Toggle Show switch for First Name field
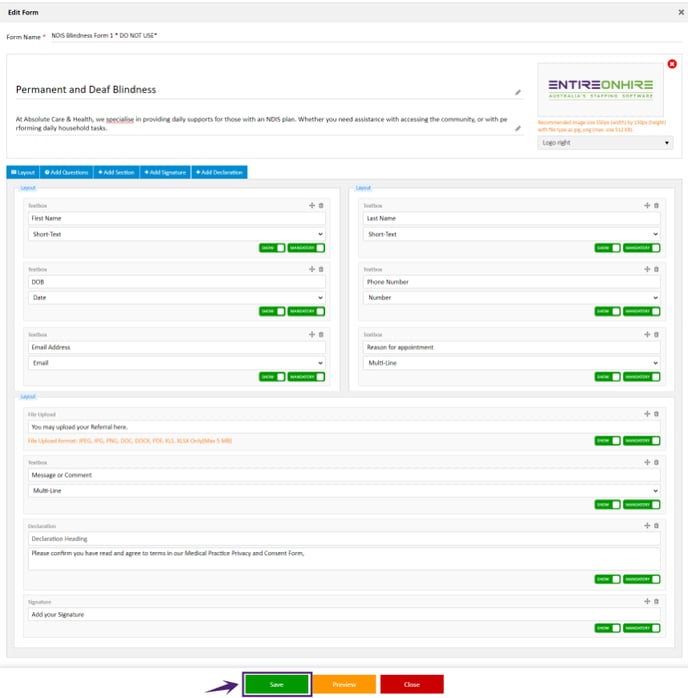 (272, 248)
